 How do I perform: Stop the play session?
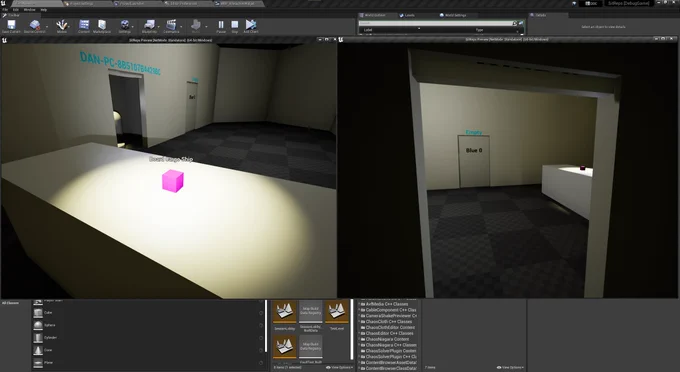pyautogui.click(x=235, y=26)
